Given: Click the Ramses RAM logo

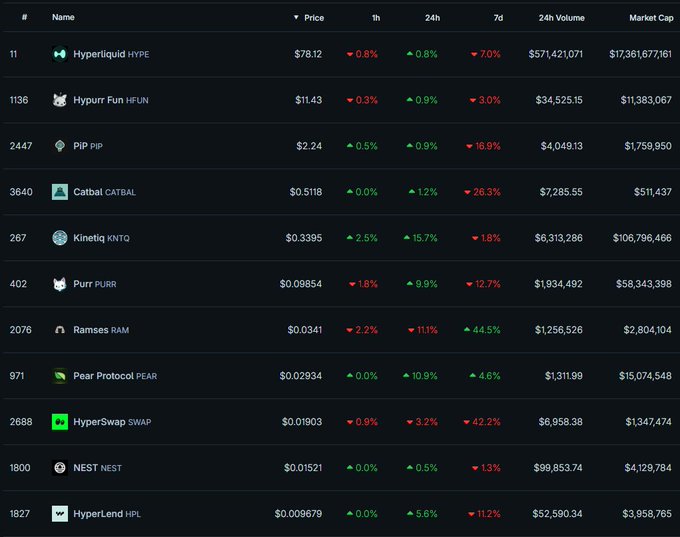Looking at the screenshot, I should 60,330.
